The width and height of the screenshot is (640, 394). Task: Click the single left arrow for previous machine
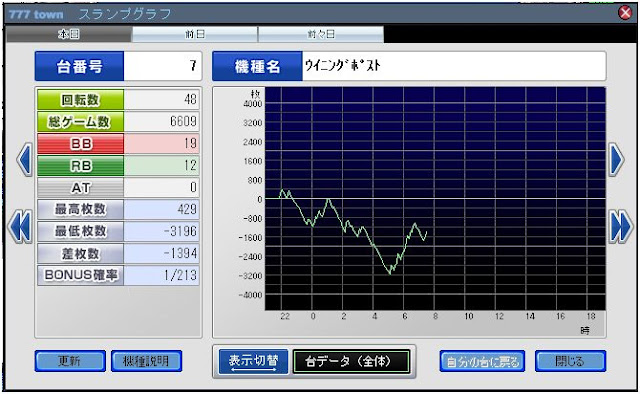(24, 160)
